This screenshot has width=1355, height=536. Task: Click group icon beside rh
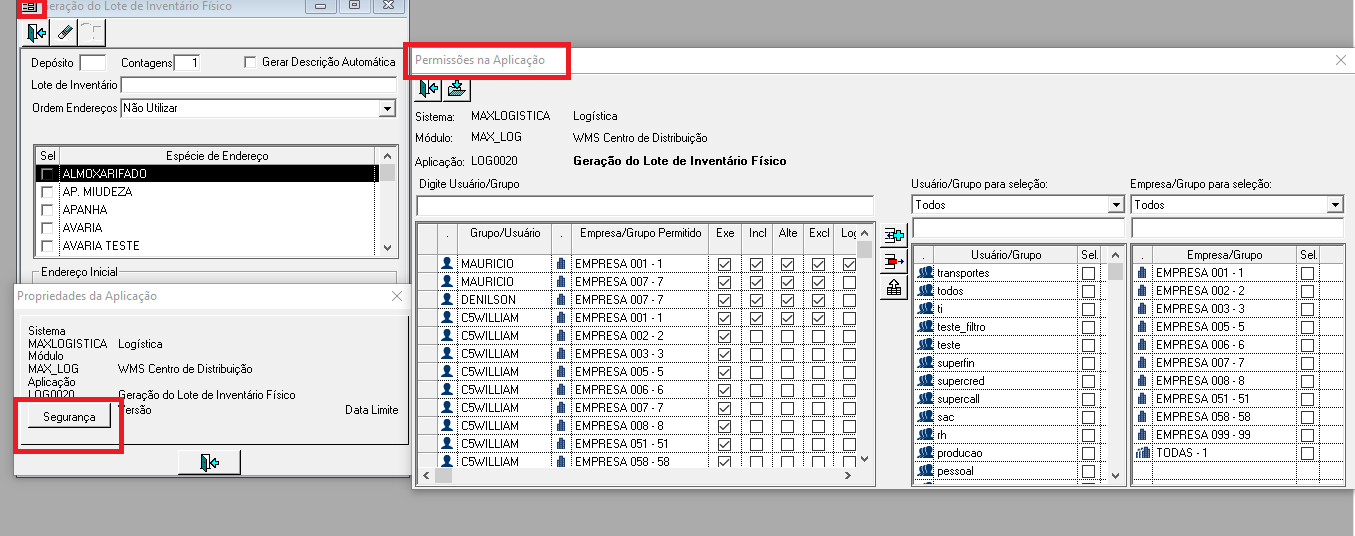pos(925,435)
